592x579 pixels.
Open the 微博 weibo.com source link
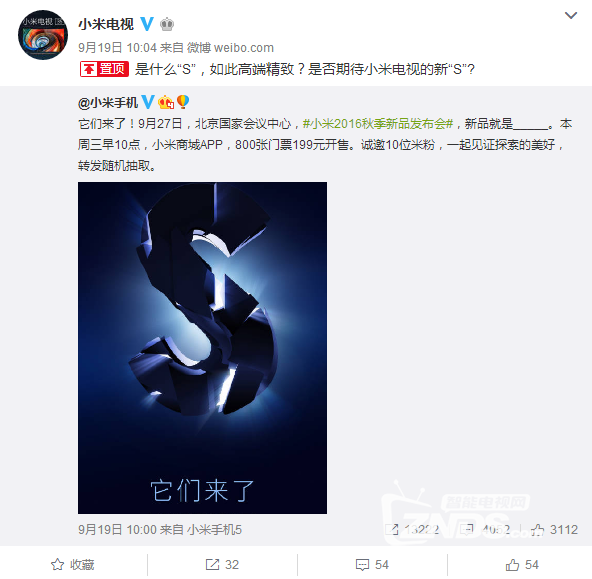coord(230,48)
